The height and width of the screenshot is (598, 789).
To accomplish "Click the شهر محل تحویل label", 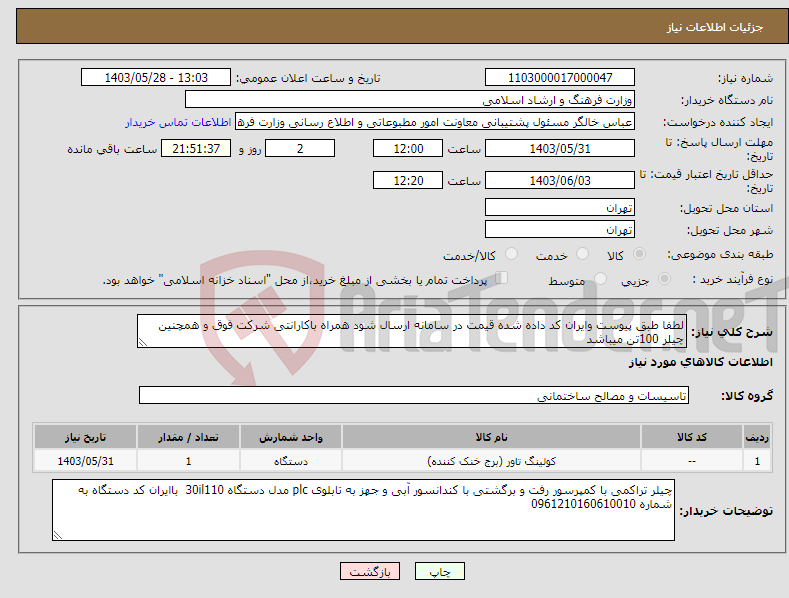I will pos(730,231).
